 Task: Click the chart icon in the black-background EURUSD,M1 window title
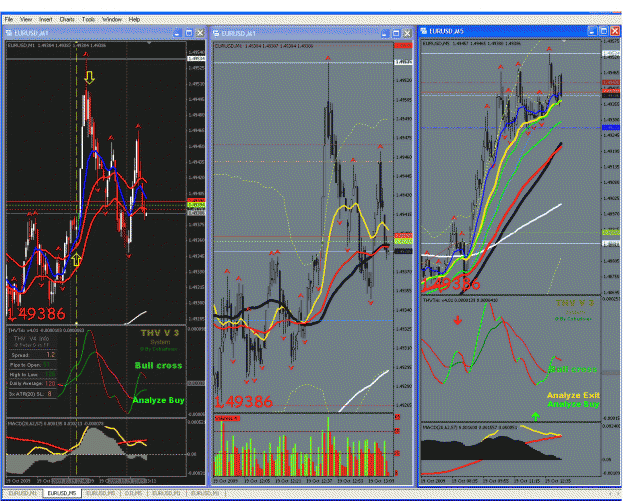[9, 33]
